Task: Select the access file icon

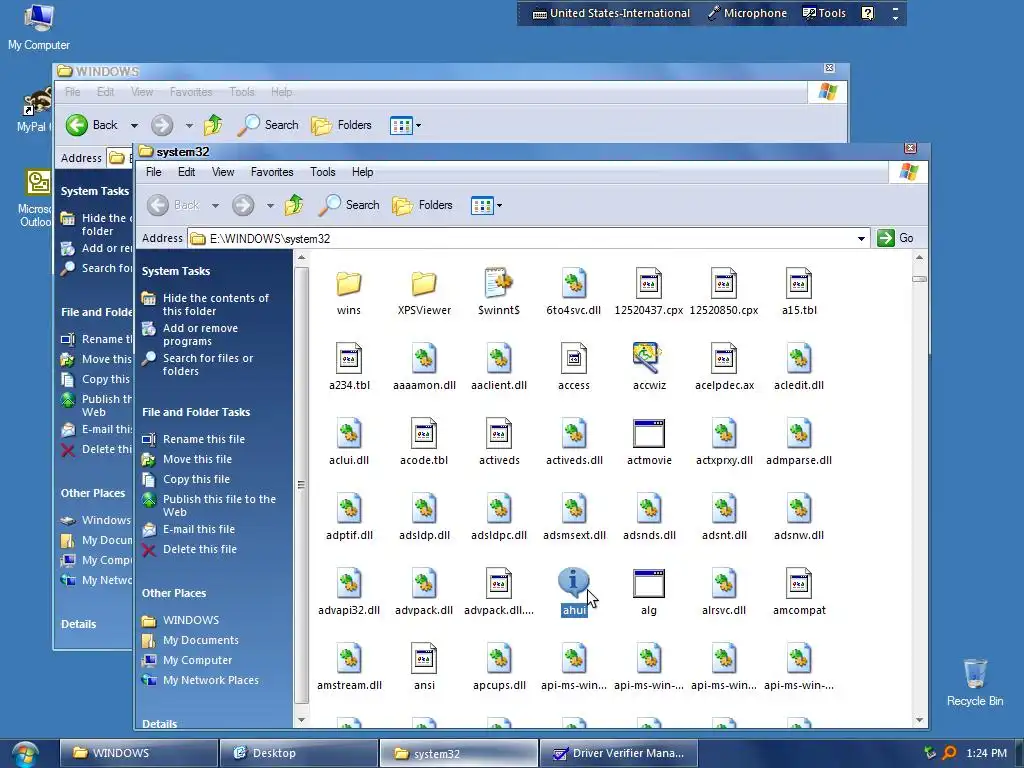Action: pyautogui.click(x=574, y=358)
